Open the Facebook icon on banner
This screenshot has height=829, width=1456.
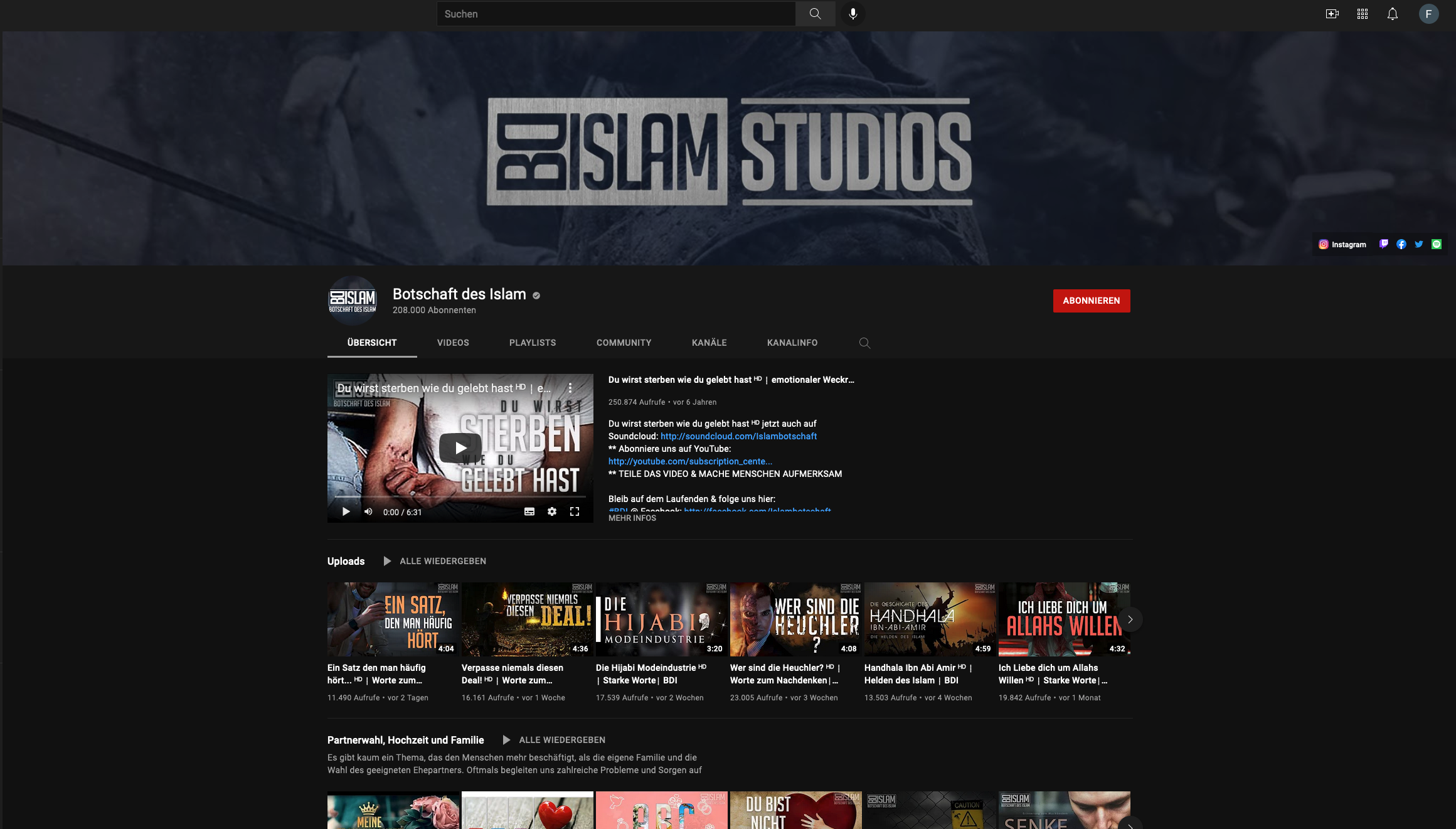[x=1401, y=245]
